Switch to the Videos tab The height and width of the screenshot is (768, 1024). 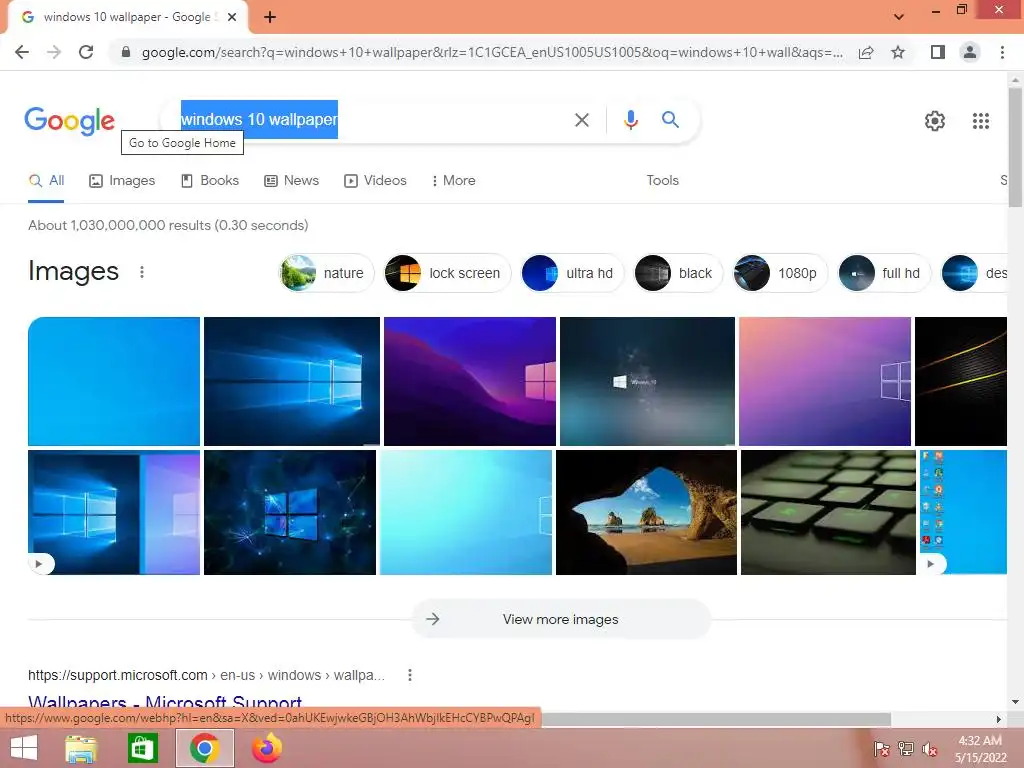[x=375, y=181]
